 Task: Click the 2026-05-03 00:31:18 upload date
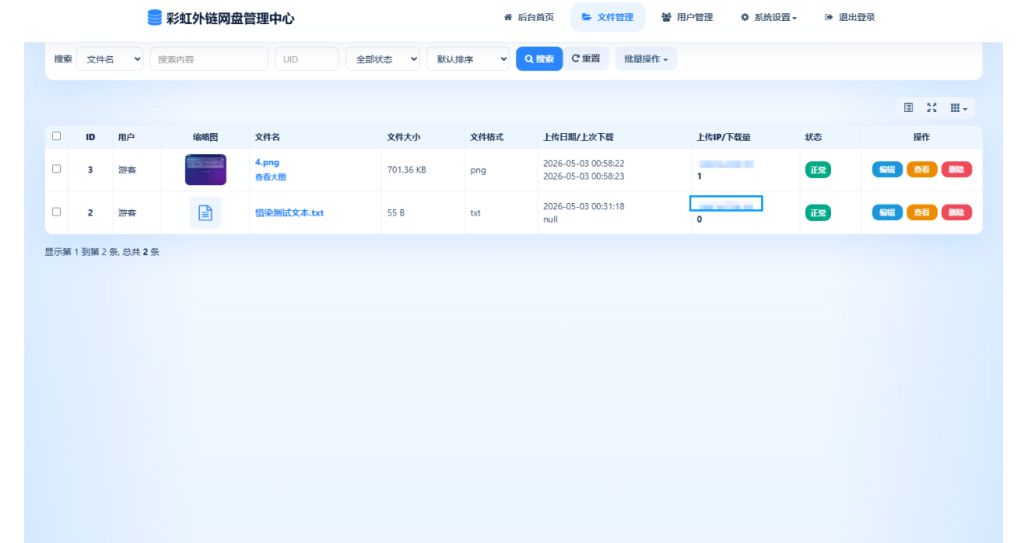584,206
